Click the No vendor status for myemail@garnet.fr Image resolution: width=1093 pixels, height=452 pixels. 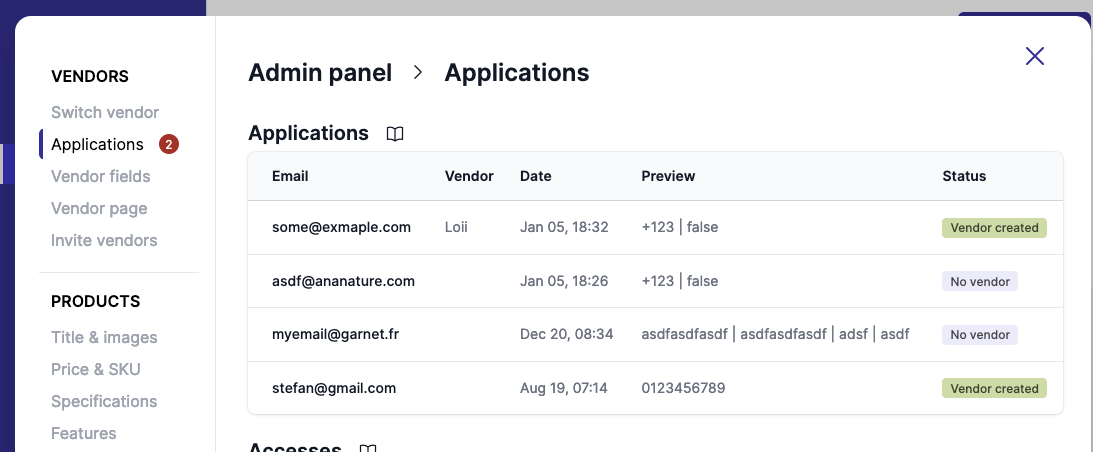[979, 335]
